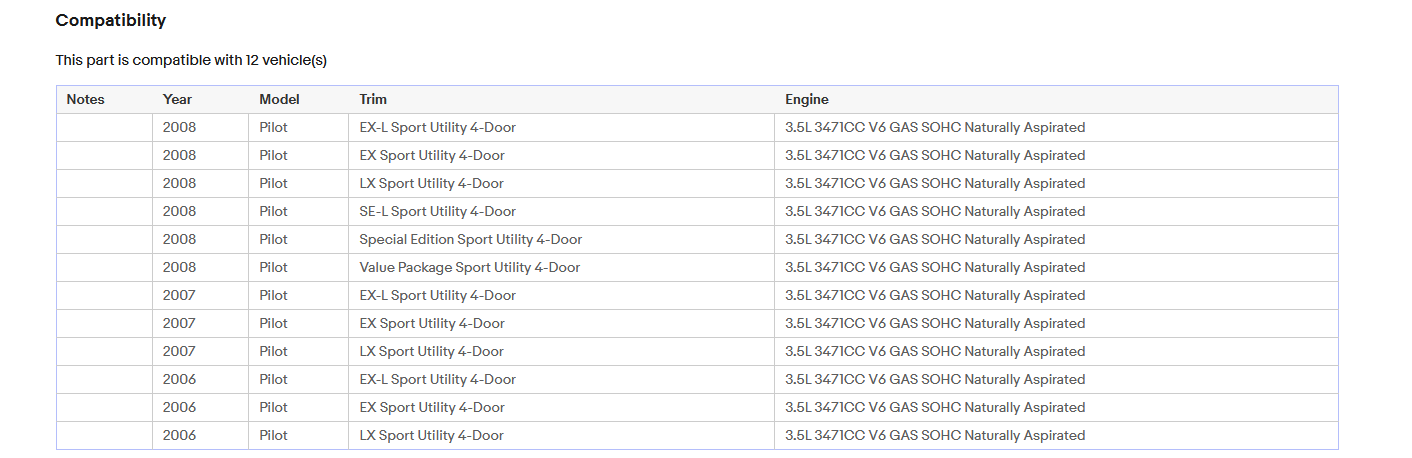
Task: Click the year 2008 in the Value Package row
Action: pos(180,267)
